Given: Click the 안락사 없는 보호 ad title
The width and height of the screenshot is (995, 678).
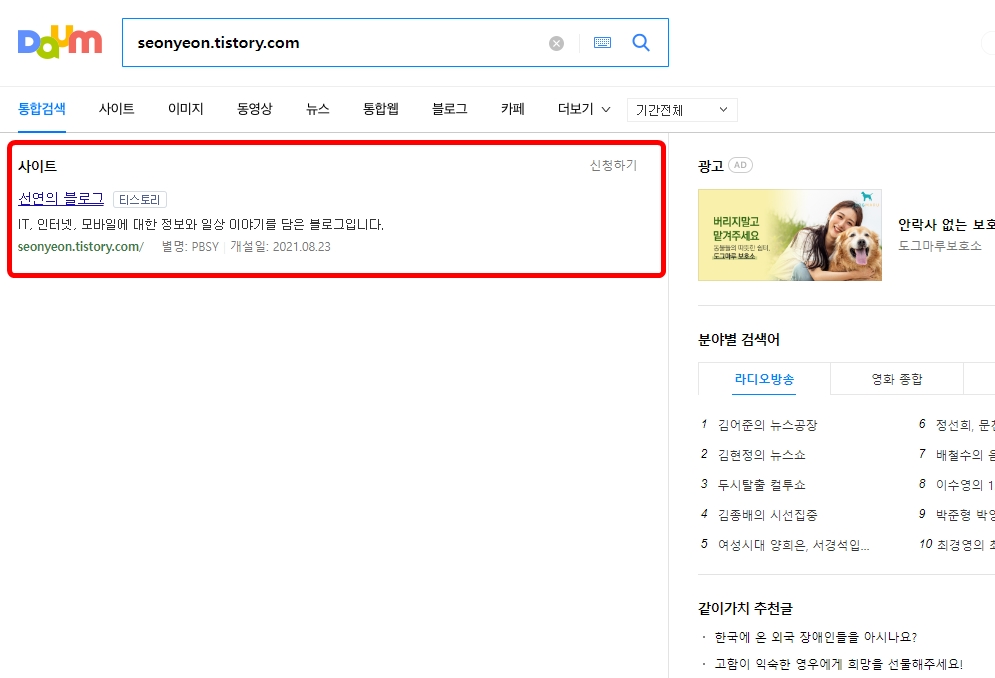Looking at the screenshot, I should click(x=946, y=225).
